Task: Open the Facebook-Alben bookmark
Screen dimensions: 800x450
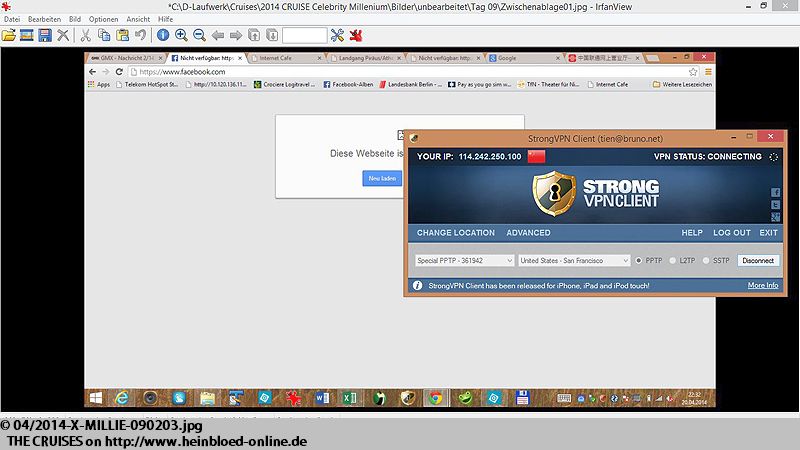Action: 348,85
